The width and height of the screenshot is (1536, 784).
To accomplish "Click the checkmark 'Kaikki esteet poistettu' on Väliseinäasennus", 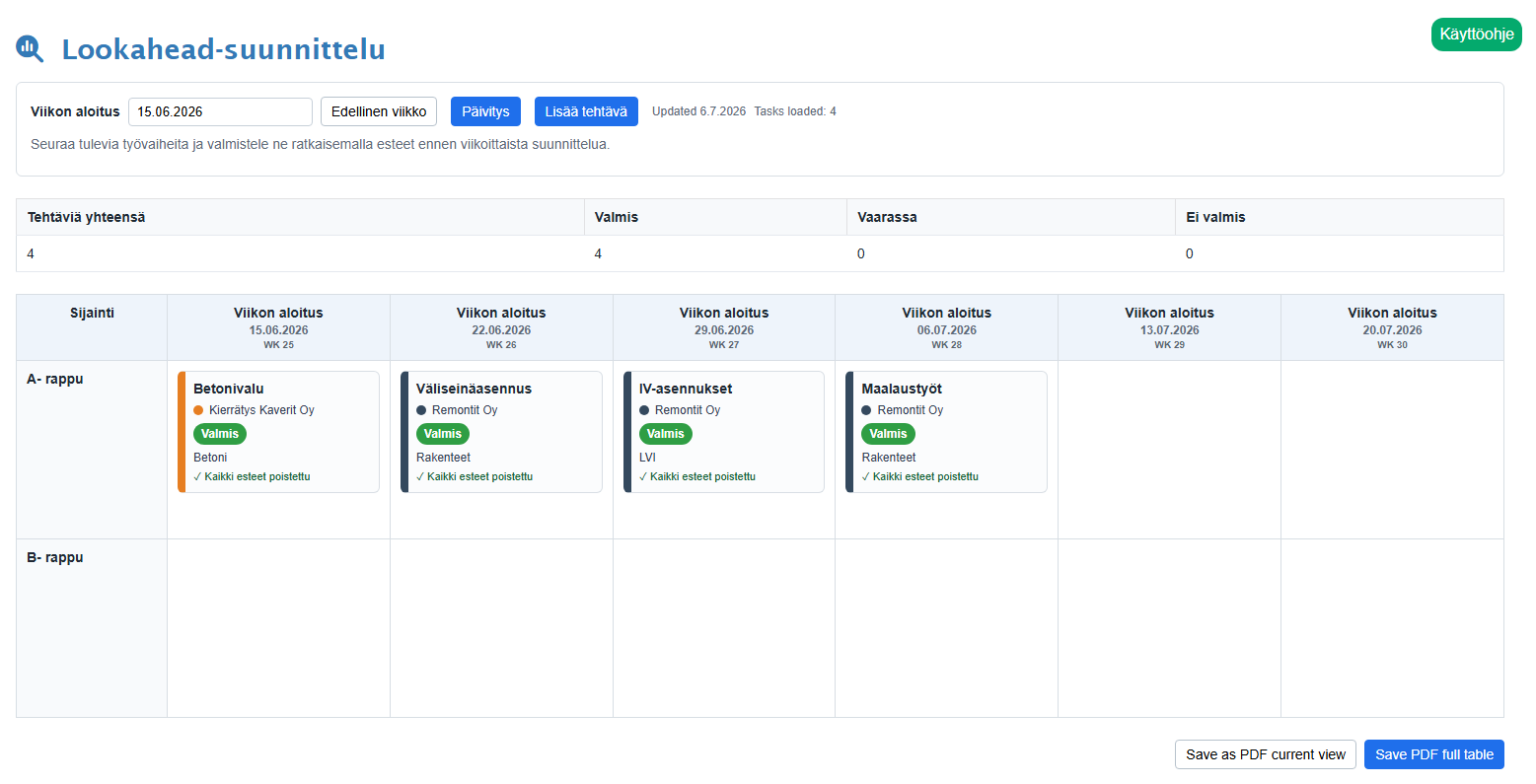I will pyautogui.click(x=475, y=476).
